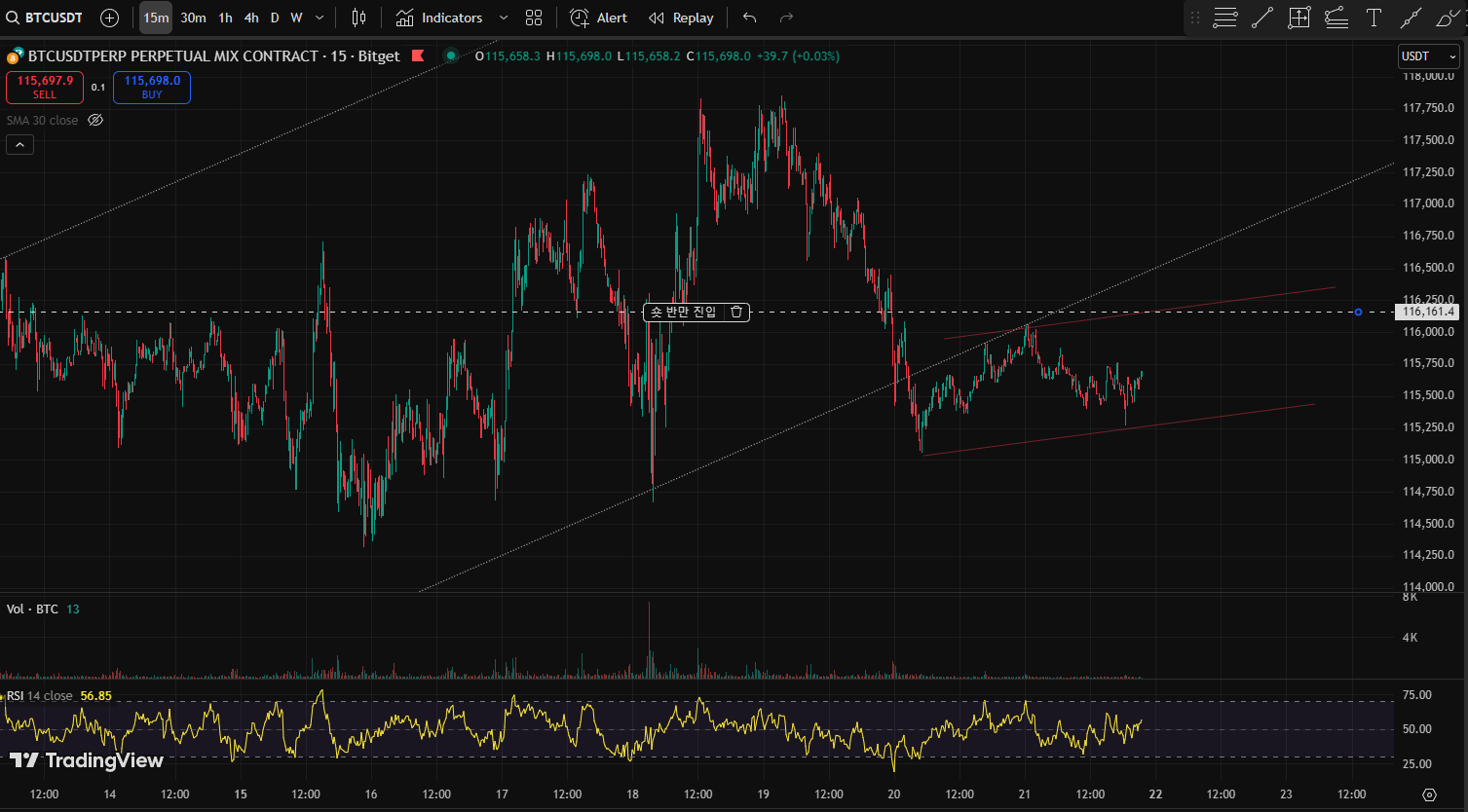Expand the timeframe intervals dropdown
The image size is (1468, 812).
point(320,18)
